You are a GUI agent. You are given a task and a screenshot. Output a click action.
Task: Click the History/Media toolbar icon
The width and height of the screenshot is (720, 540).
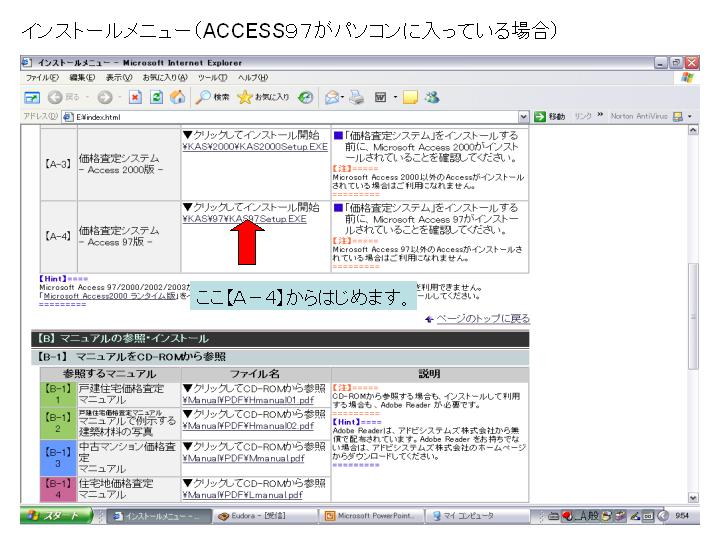point(305,97)
